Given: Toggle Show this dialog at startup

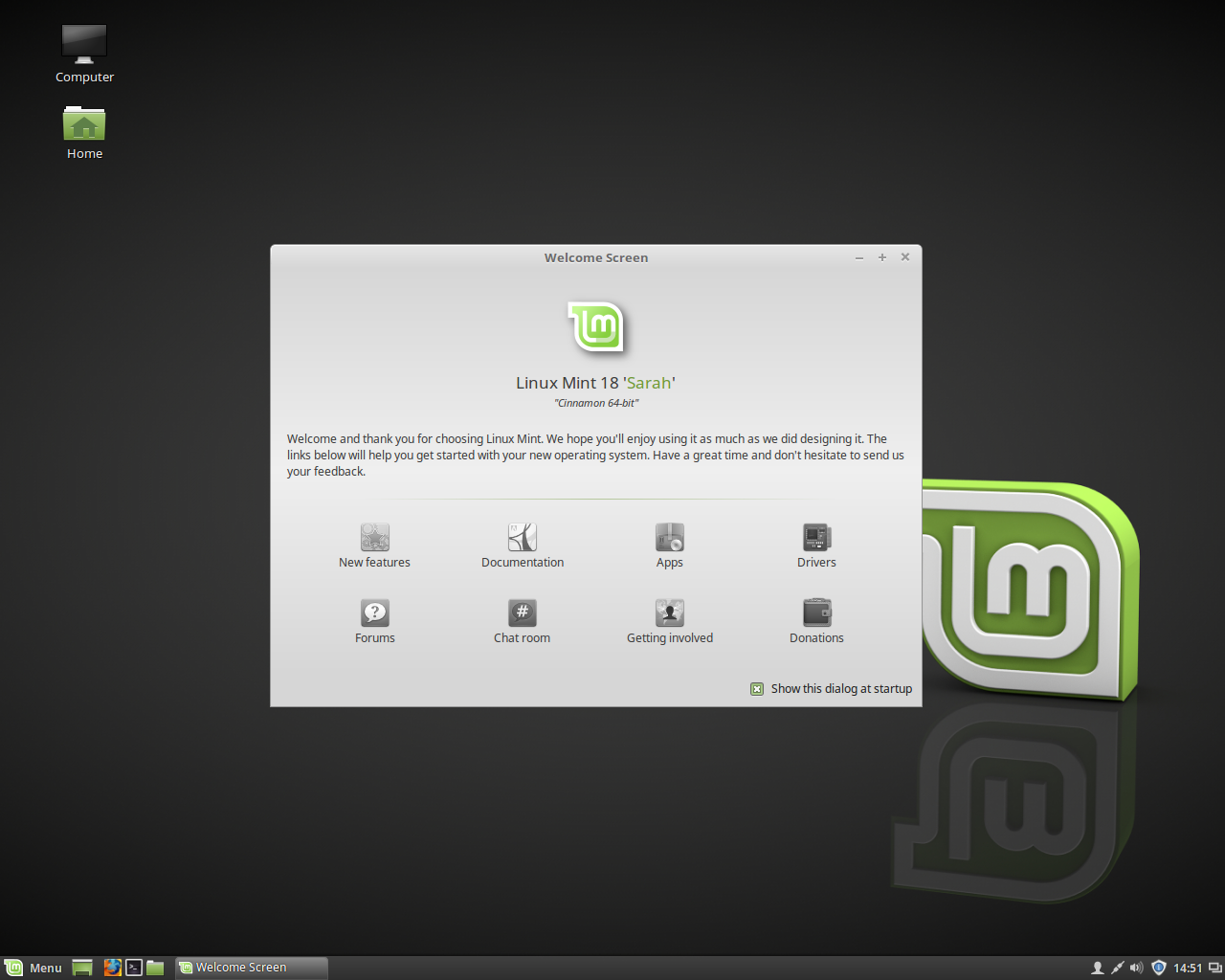Looking at the screenshot, I should [x=831, y=689].
